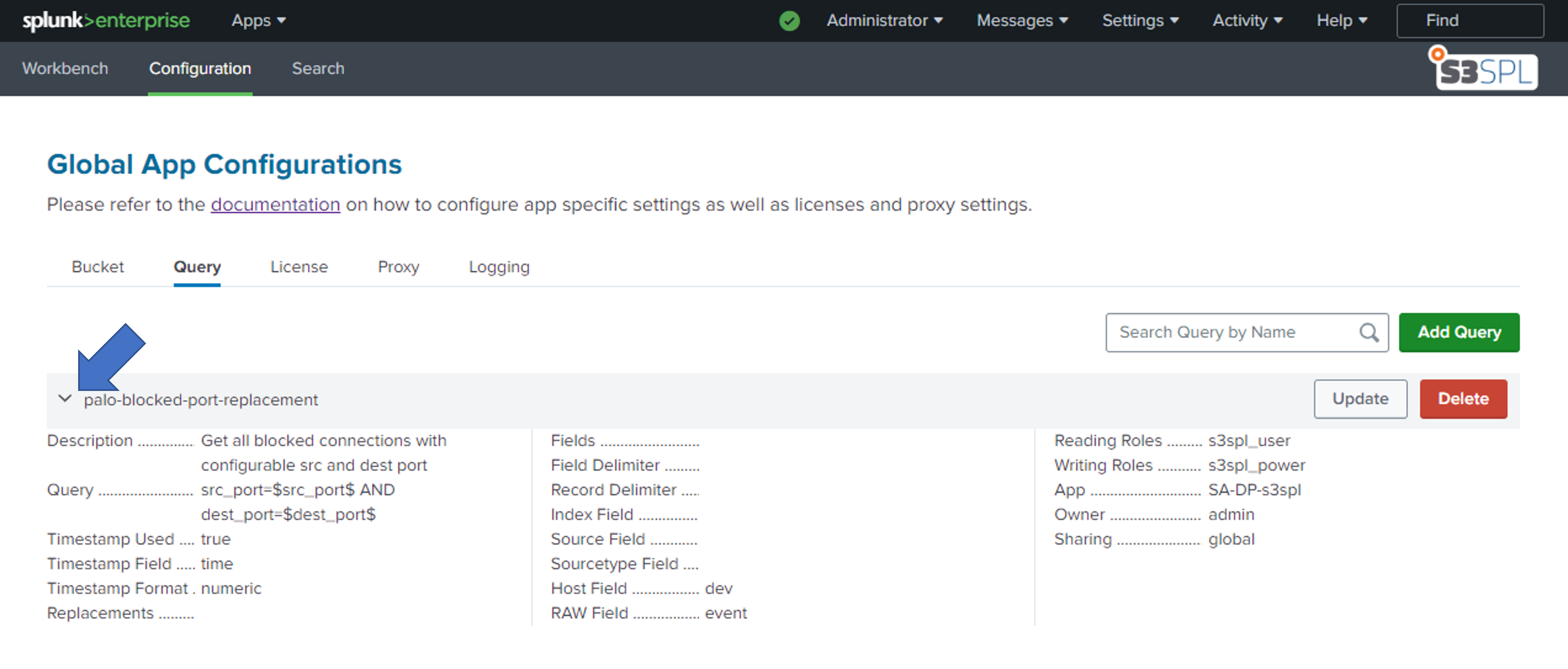This screenshot has width=1568, height=669.
Task: Click the Timestamp Field value time
Action: point(217,564)
